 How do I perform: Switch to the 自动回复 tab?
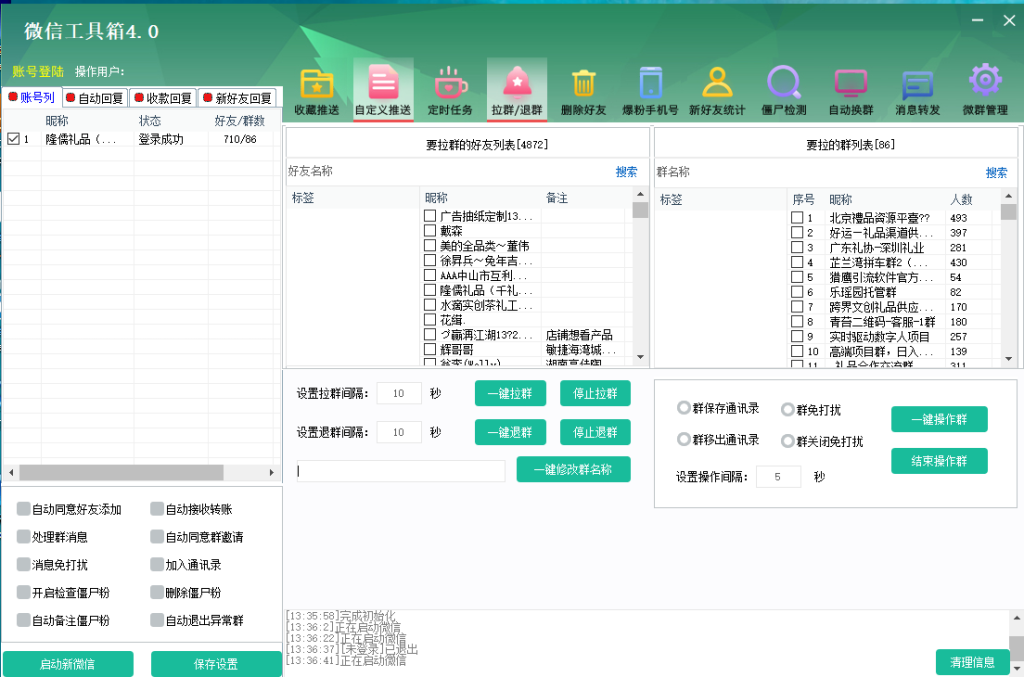[x=95, y=98]
